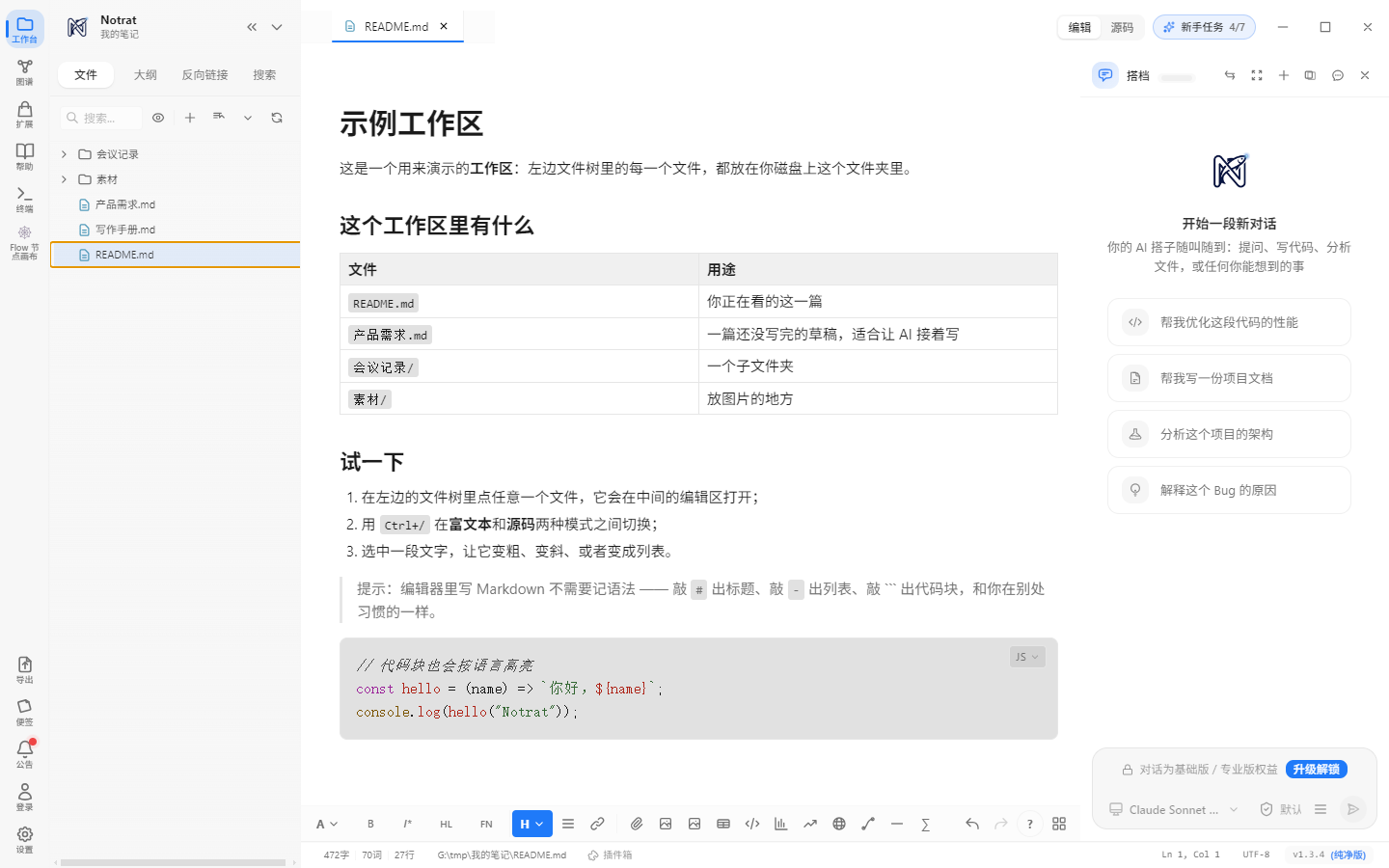
Task: Open the 图谱 graph view in the sidebar
Action: tap(25, 72)
